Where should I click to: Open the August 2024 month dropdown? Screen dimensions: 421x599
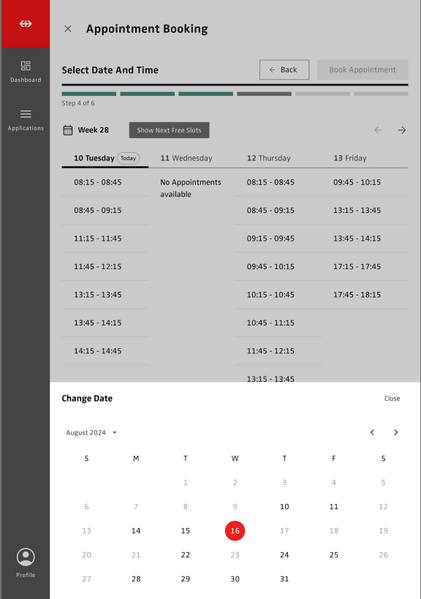pos(91,432)
